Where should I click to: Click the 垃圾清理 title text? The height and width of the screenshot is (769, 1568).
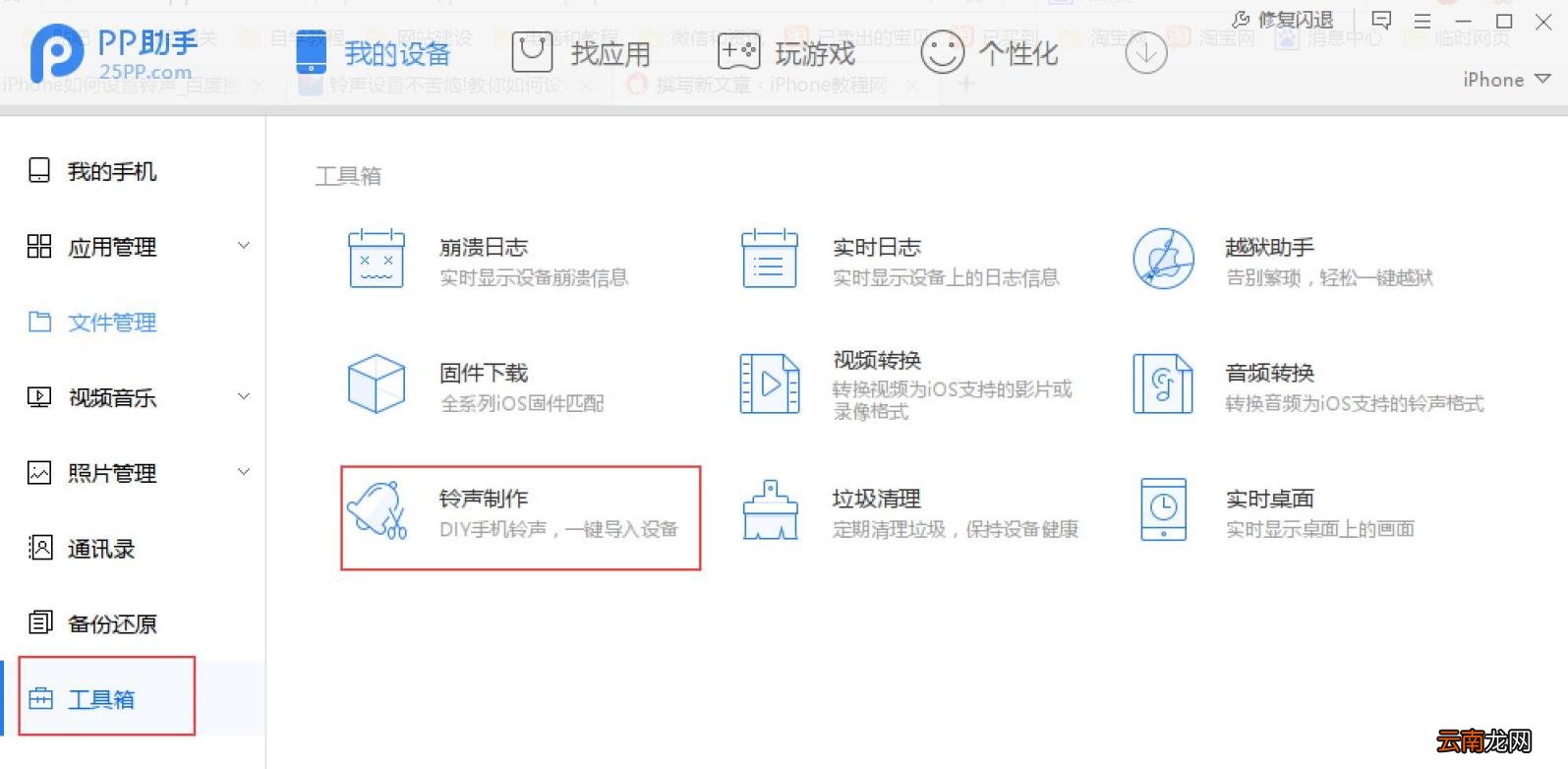click(x=877, y=499)
